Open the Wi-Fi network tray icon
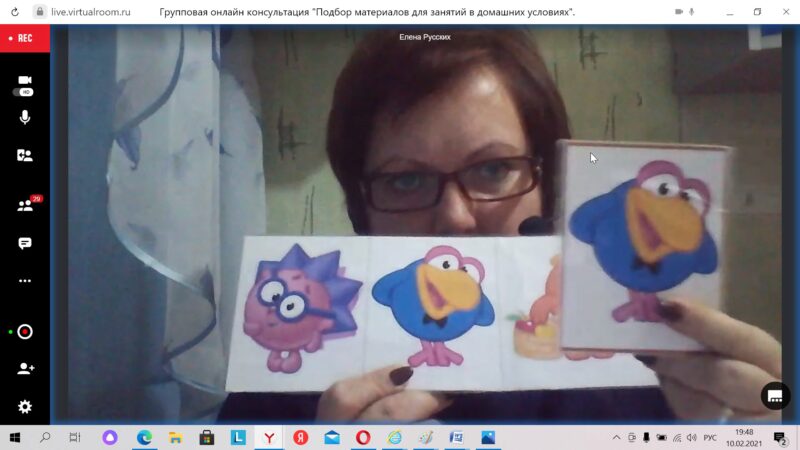 click(x=677, y=437)
